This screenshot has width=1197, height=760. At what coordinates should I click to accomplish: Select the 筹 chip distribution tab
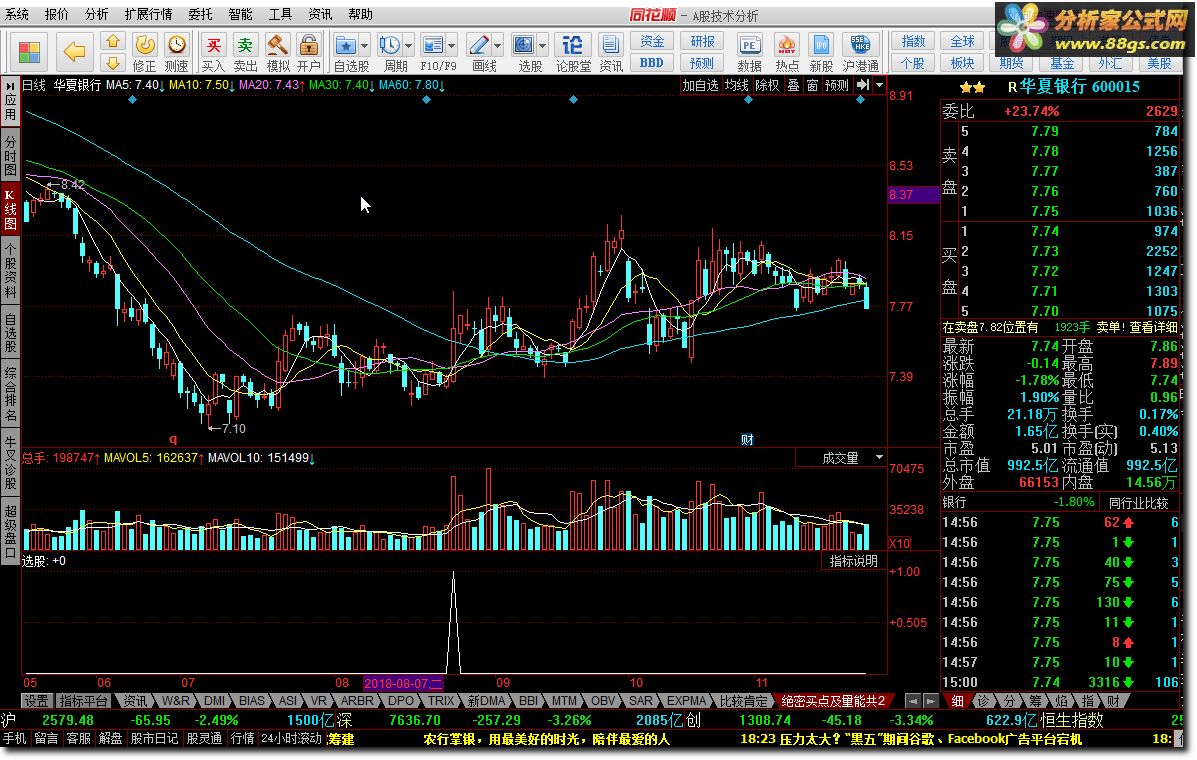pos(1035,700)
